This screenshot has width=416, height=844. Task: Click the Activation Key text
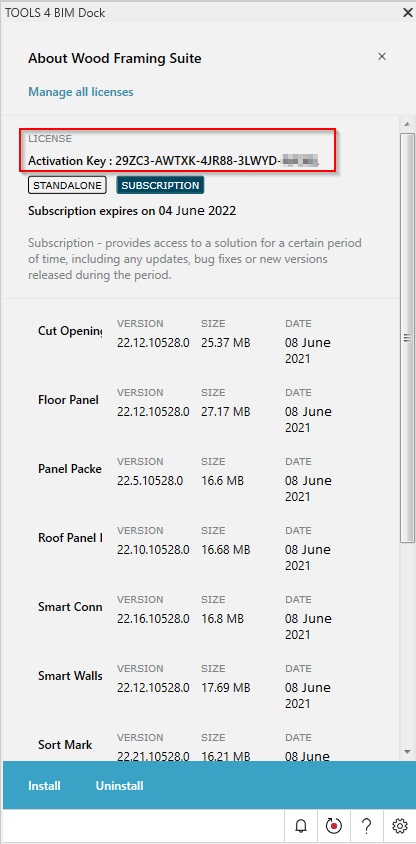174,160
